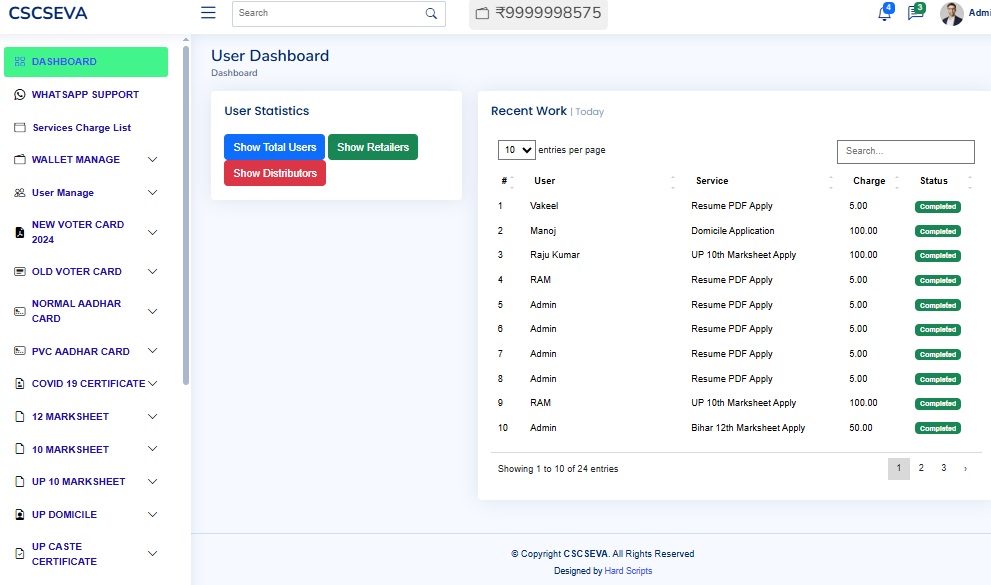Click the search magnifier icon
This screenshot has width=991, height=585.
tap(431, 14)
